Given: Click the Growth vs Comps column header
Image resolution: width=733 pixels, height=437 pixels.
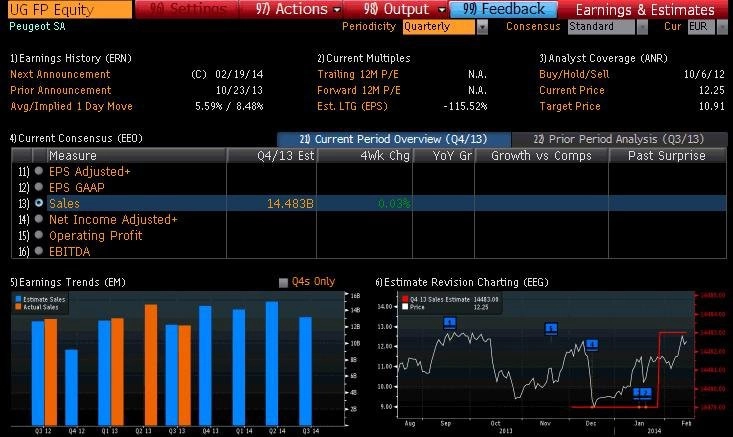Looking at the screenshot, I should pyautogui.click(x=541, y=156).
